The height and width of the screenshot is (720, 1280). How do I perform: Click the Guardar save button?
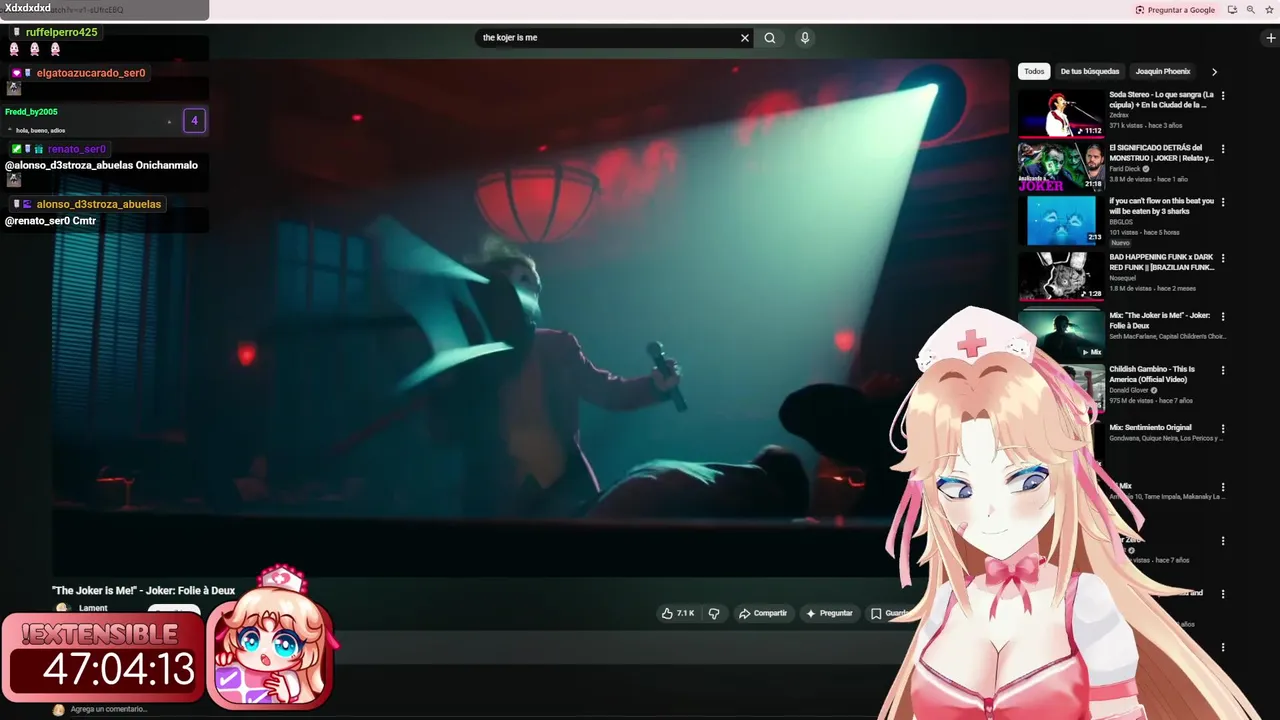889,613
